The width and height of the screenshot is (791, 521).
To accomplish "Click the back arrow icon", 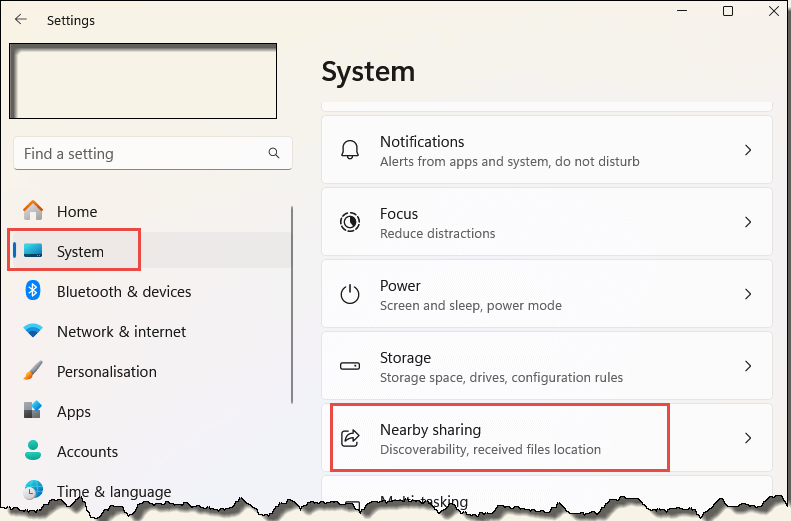I will point(21,19).
